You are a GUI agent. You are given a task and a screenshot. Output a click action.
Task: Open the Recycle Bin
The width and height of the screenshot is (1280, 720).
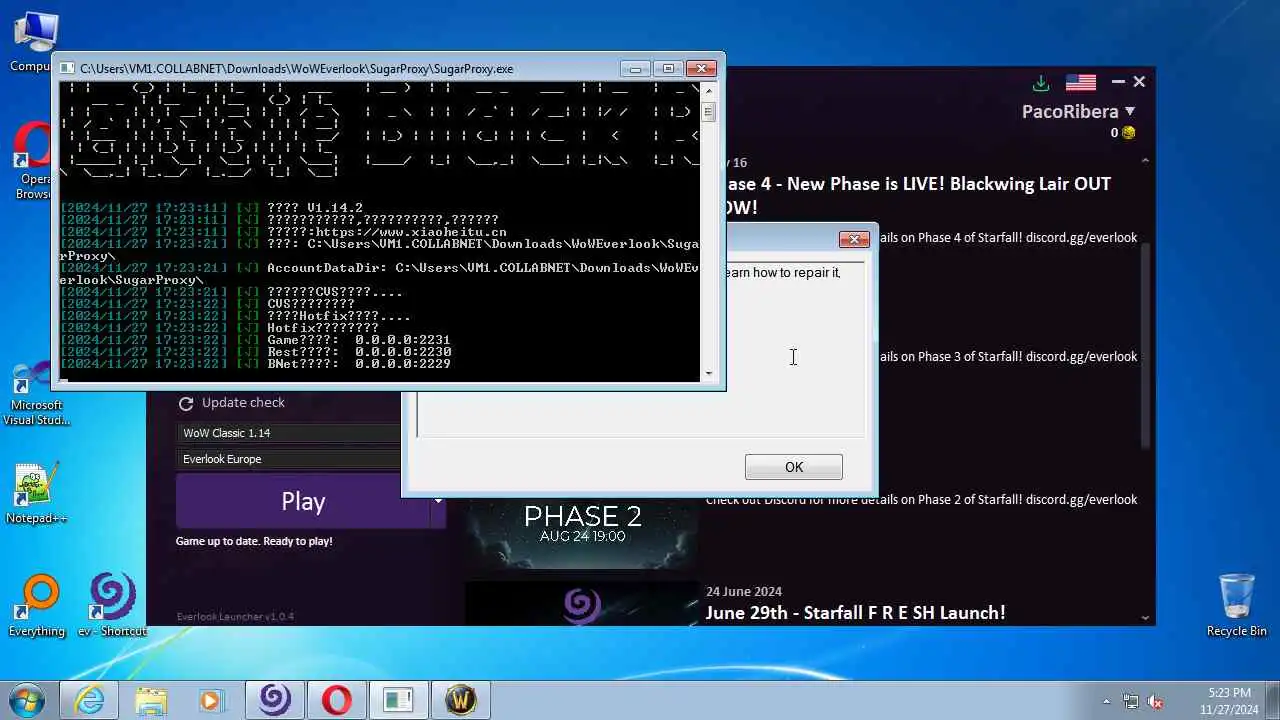(x=1236, y=605)
